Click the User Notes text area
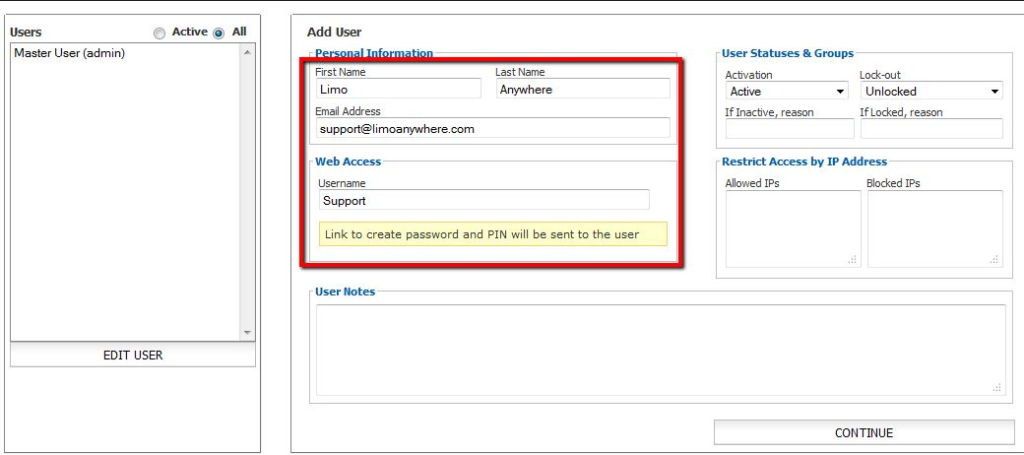The height and width of the screenshot is (455, 1024). pyautogui.click(x=660, y=350)
